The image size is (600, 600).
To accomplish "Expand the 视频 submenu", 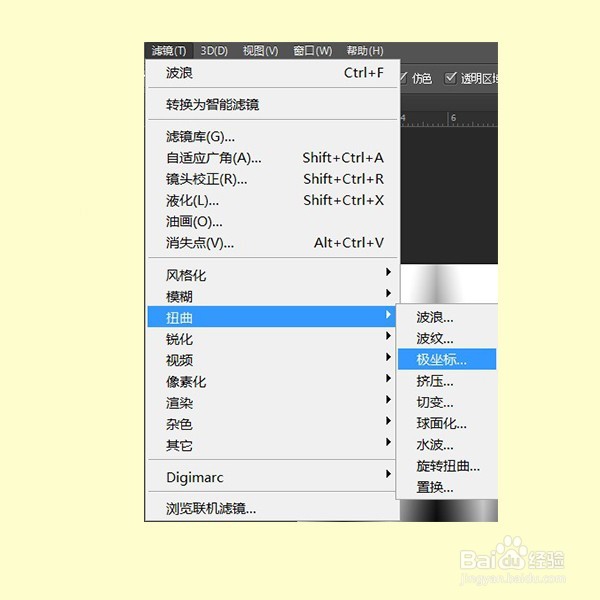I will click(272, 360).
